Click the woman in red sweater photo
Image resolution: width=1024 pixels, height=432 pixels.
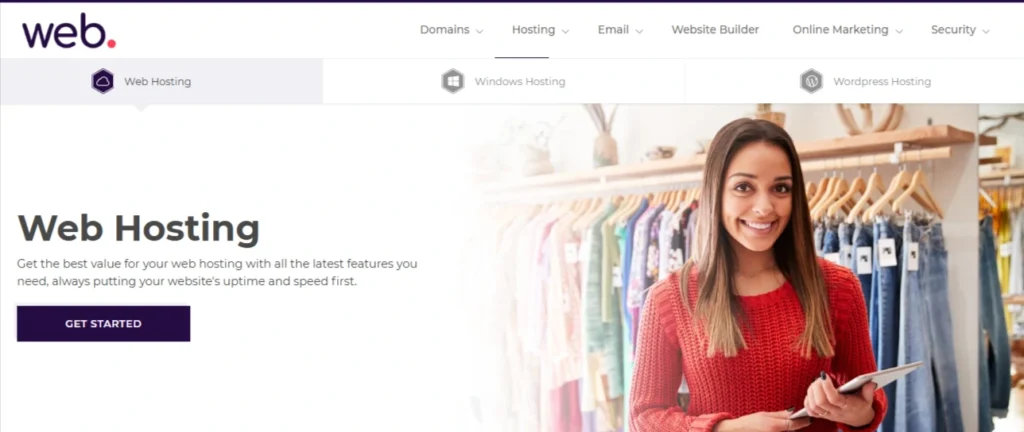tap(758, 274)
